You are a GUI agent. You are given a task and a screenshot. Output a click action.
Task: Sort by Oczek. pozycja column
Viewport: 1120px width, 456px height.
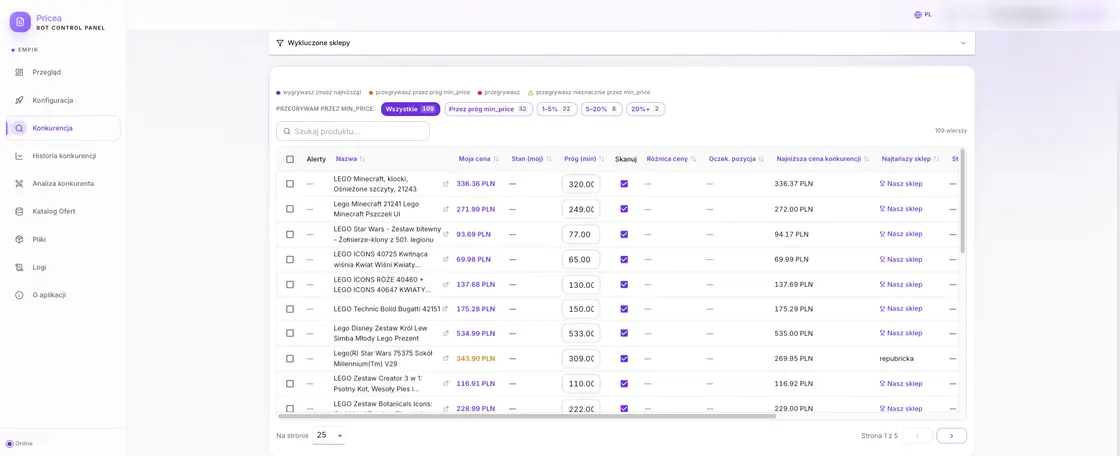pyautogui.click(x=736, y=159)
